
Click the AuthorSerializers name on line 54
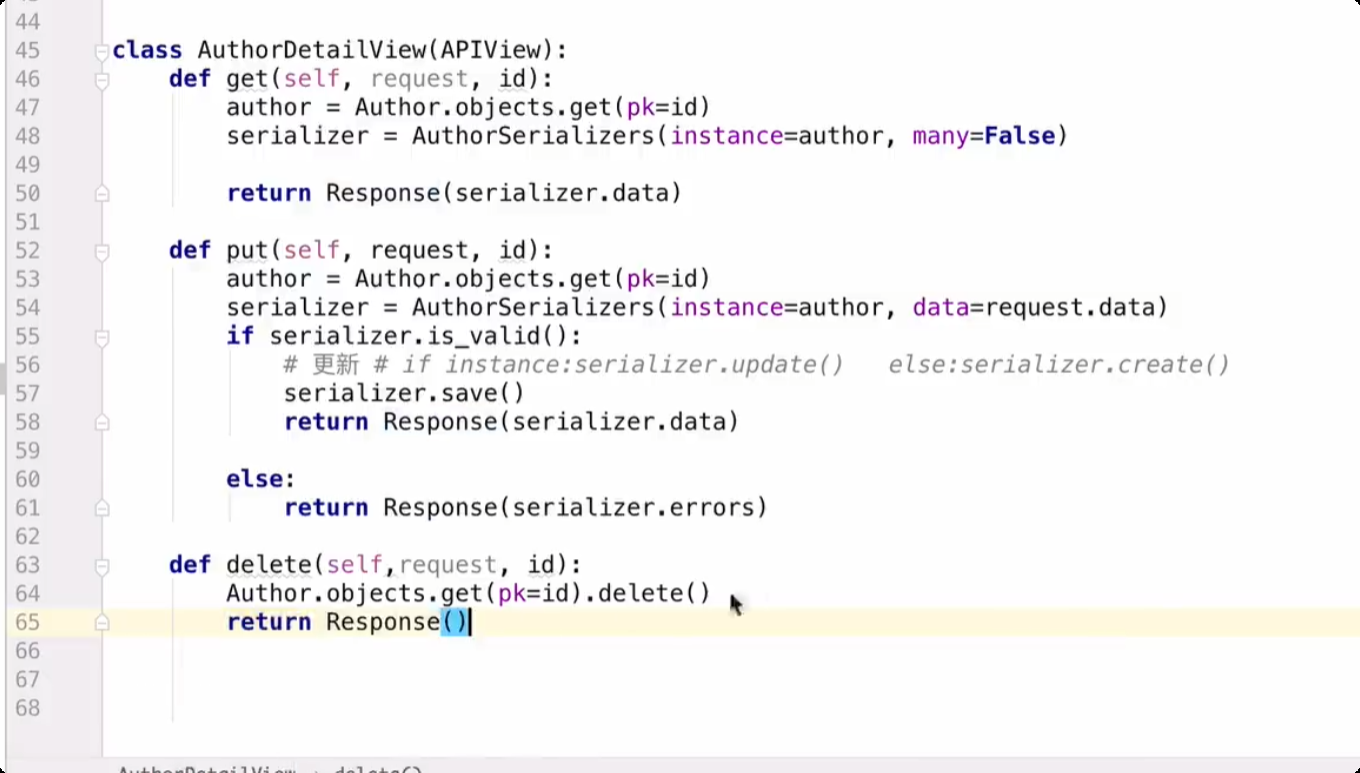533,308
